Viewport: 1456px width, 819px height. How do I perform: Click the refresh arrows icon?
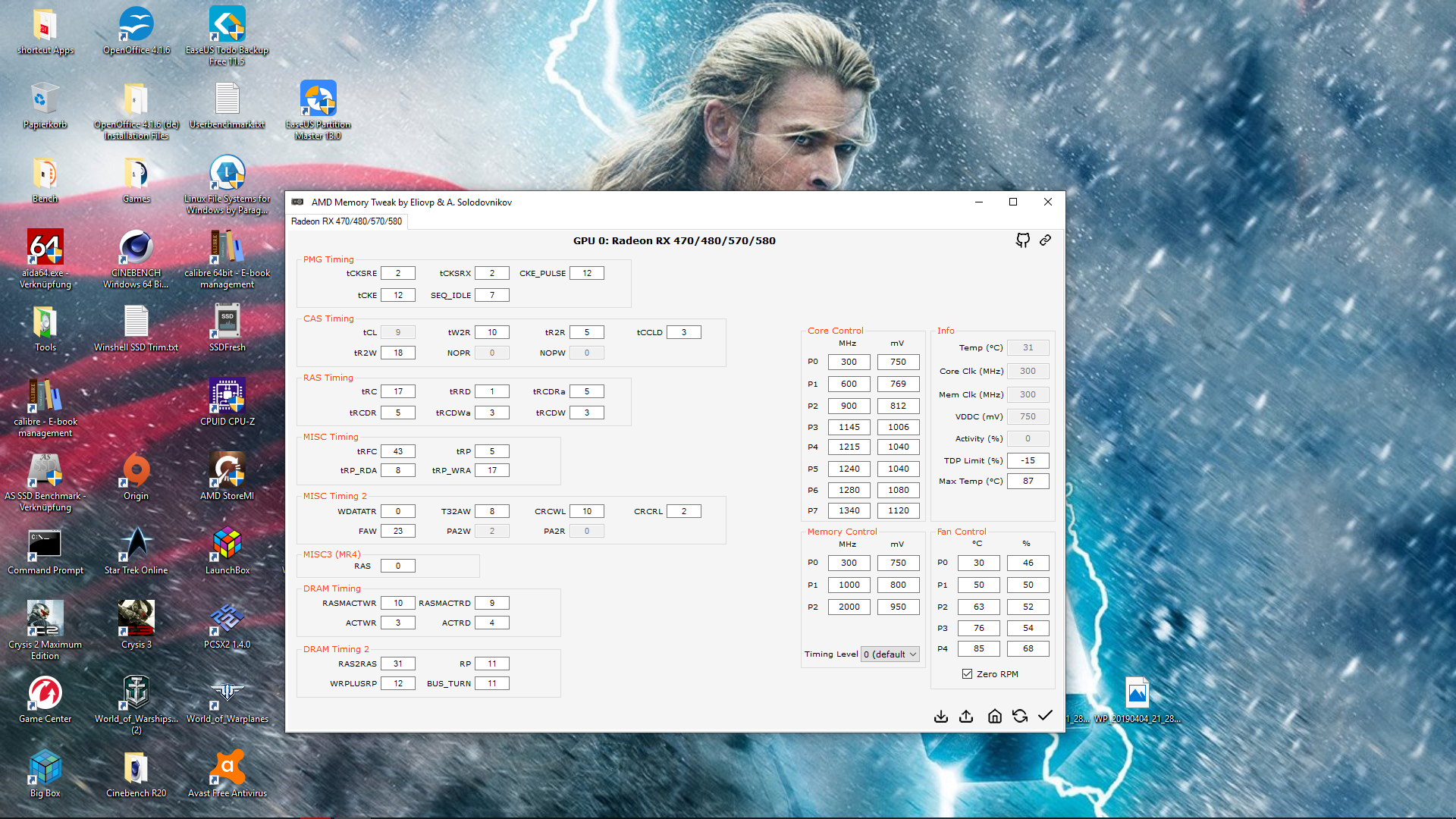pos(1020,717)
